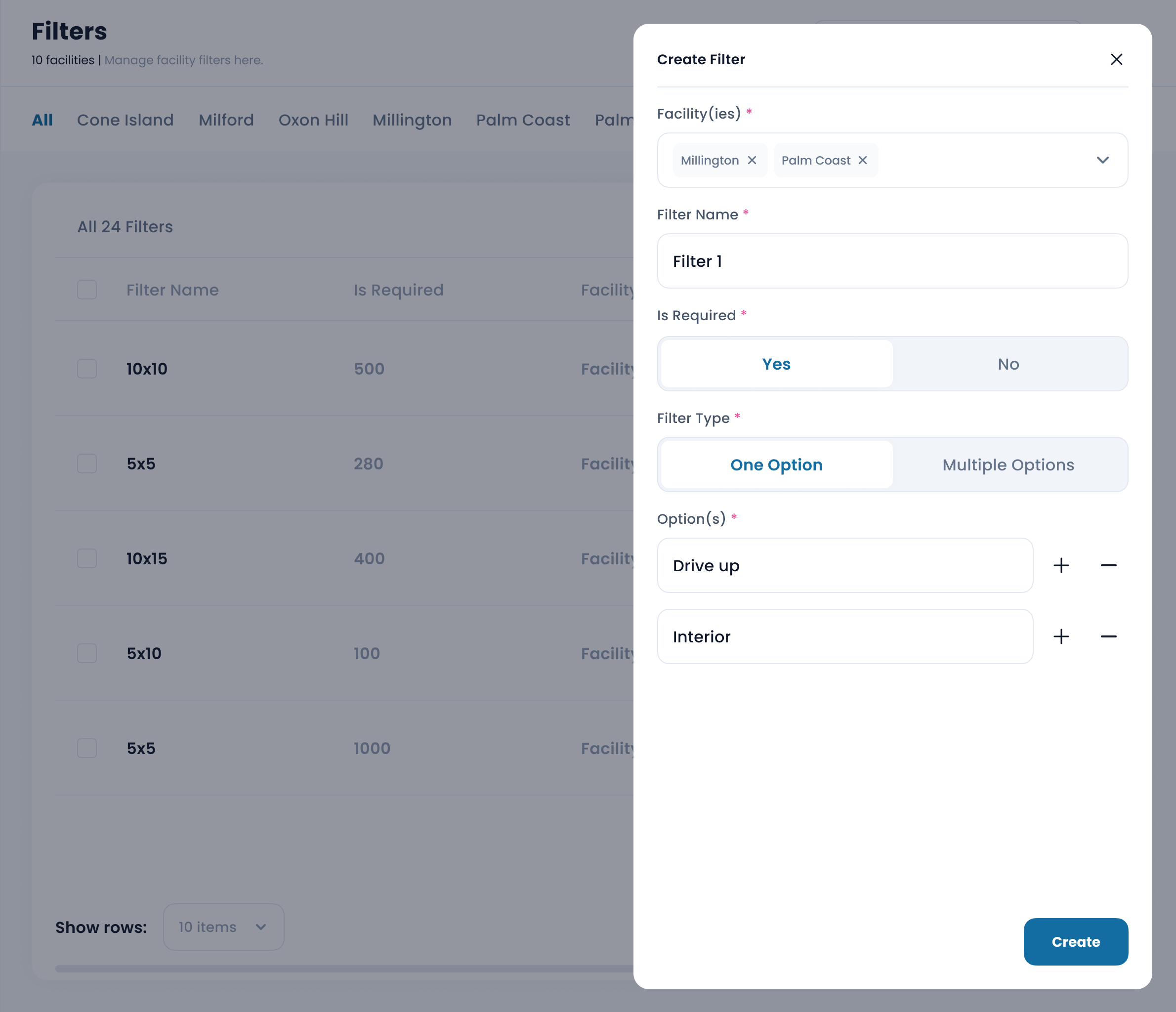Close the Create Filter dialog
This screenshot has width=1176, height=1012.
tap(1116, 60)
